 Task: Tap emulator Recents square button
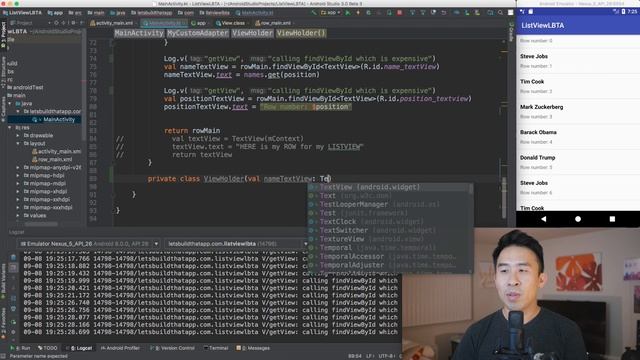point(612,219)
